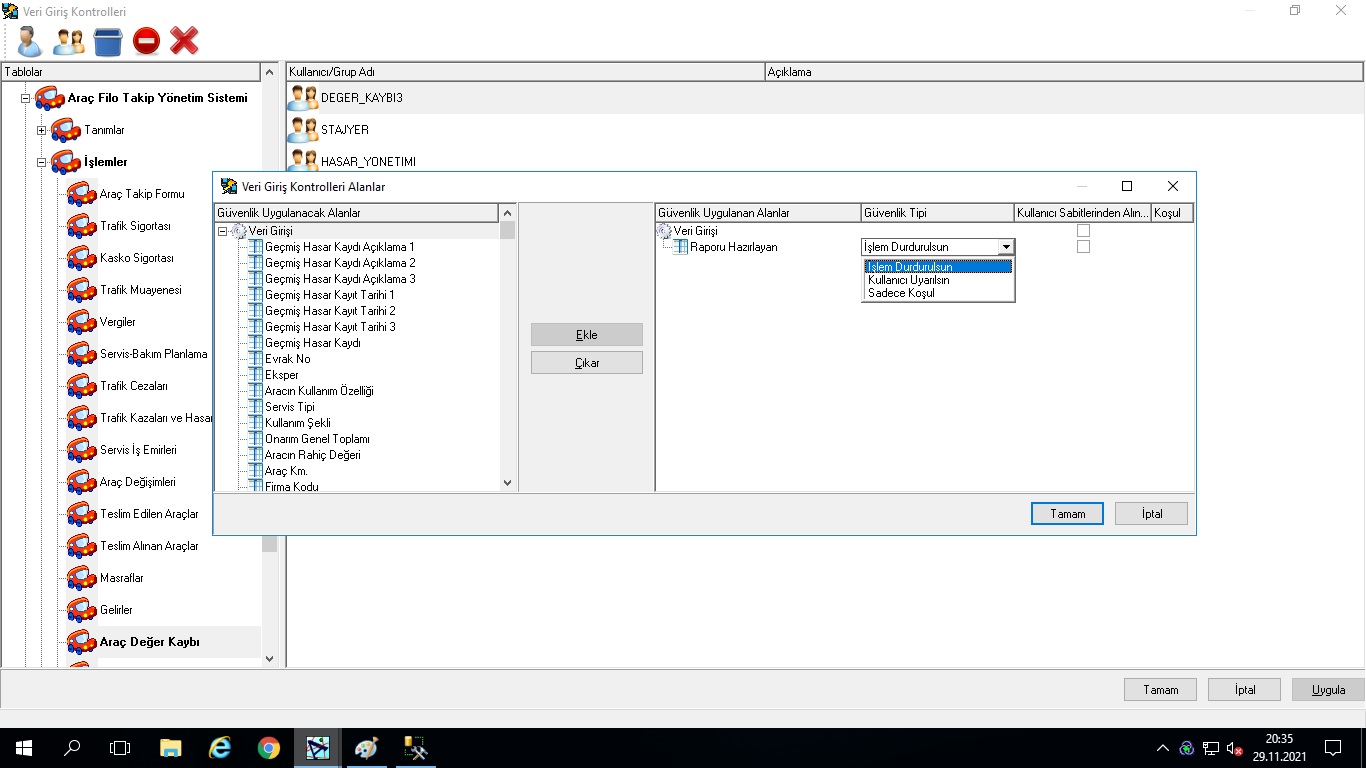The height and width of the screenshot is (768, 1366).
Task: Click the Raporu Hazırlayan field icon
Action: [680, 247]
